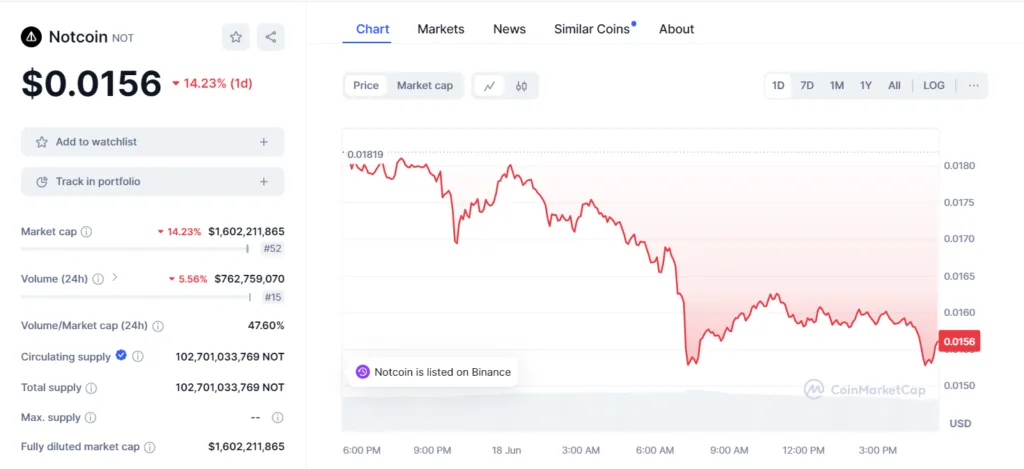Click the $762,759,070 volume value
Screen dimensions: 1024x469
tap(249, 279)
